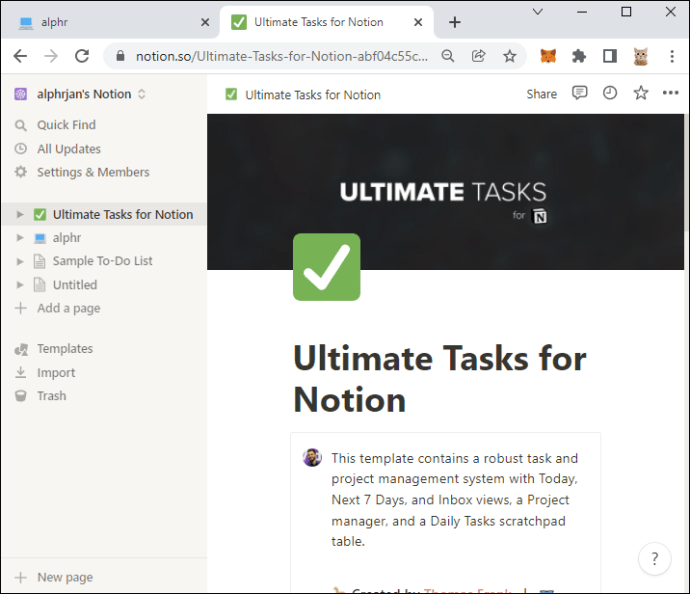Open the Untitled page
This screenshot has width=690, height=594.
(75, 285)
